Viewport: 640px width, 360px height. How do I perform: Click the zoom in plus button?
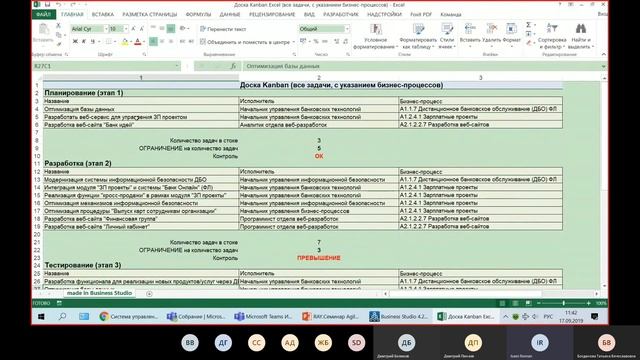point(589,303)
